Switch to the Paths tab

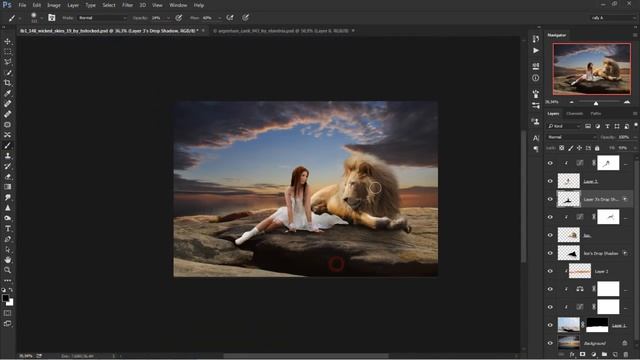596,113
